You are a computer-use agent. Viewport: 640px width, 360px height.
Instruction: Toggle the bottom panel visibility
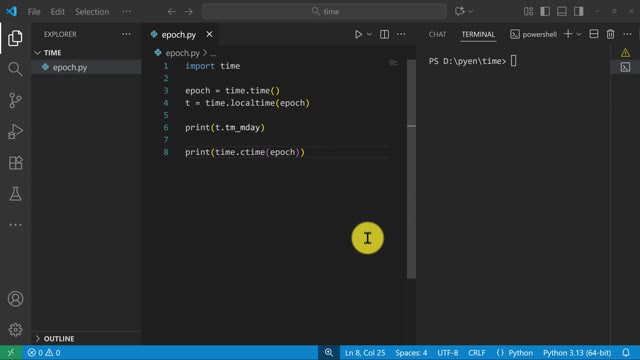tap(562, 11)
